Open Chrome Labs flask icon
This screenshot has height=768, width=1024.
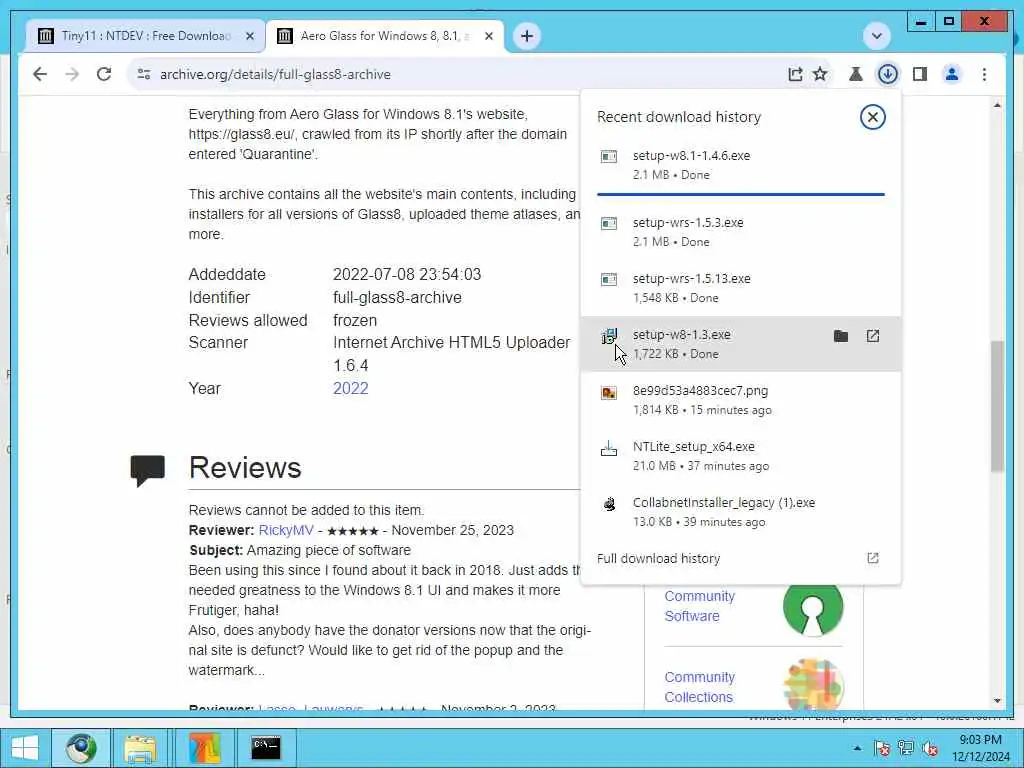[x=856, y=74]
